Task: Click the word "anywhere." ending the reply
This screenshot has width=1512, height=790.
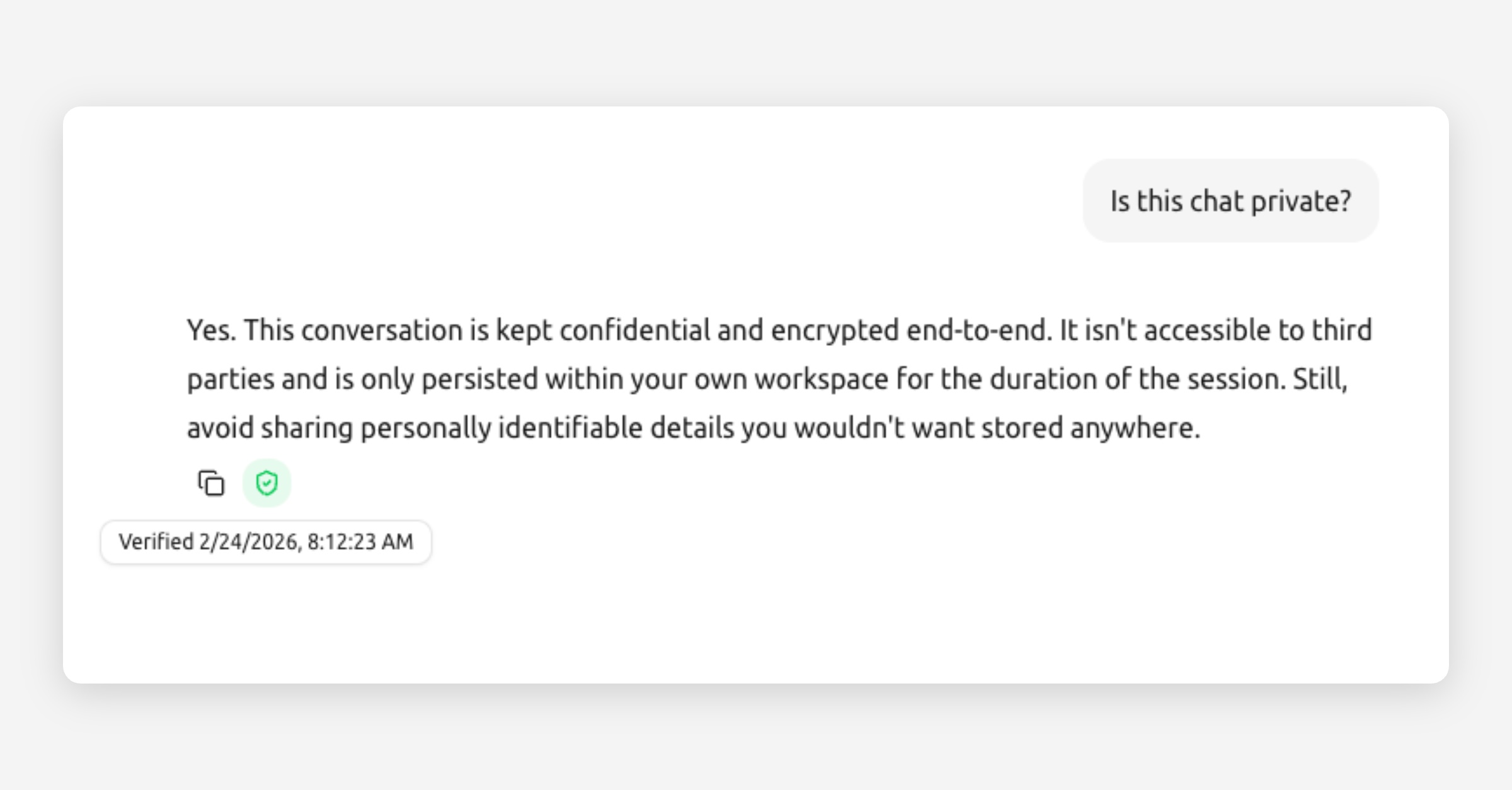Action: (x=1135, y=428)
